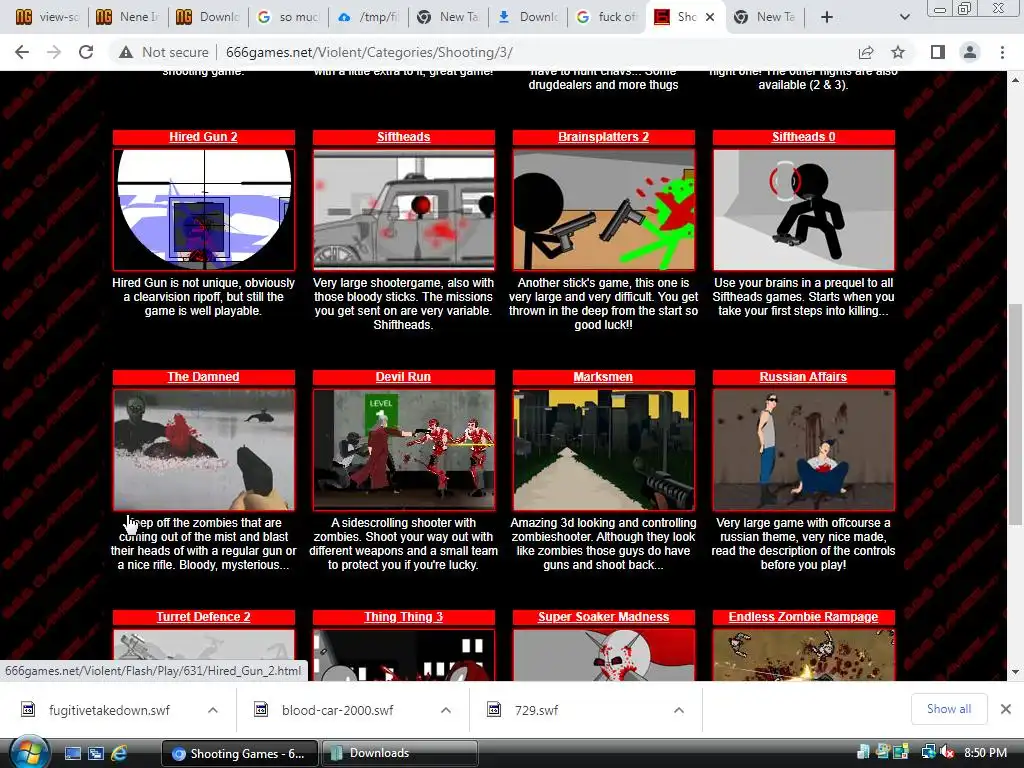Launch Internet Explorer from quick launch
The width and height of the screenshot is (1024, 768).
pos(119,754)
